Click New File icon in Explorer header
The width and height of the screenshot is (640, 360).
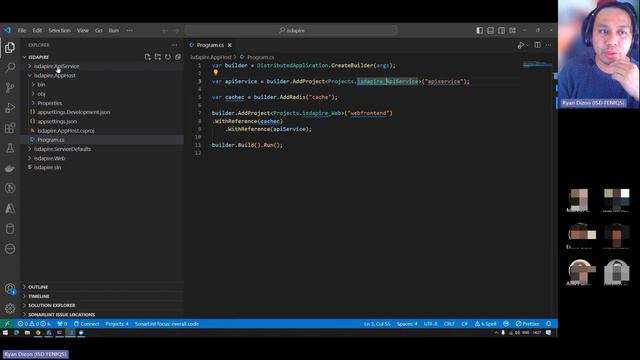click(148, 57)
